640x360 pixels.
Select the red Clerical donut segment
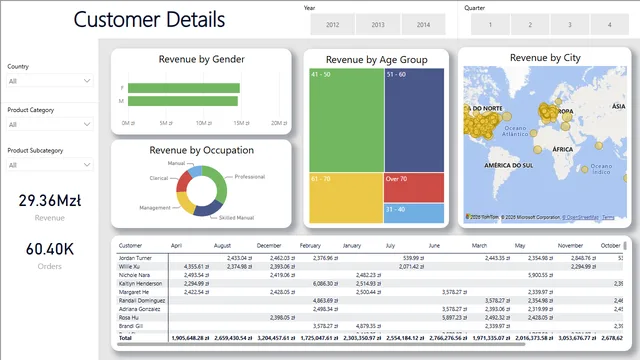183,181
